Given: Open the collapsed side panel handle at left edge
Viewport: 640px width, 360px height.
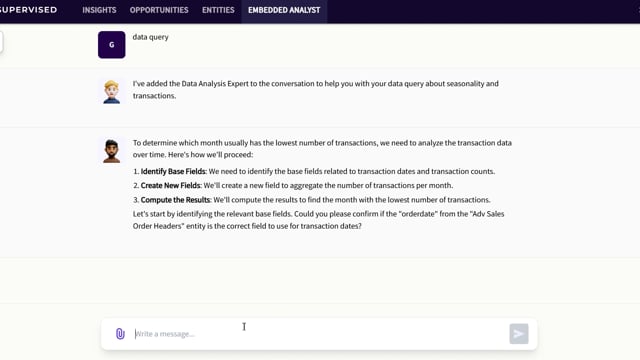Looking at the screenshot, I should (x=1, y=42).
